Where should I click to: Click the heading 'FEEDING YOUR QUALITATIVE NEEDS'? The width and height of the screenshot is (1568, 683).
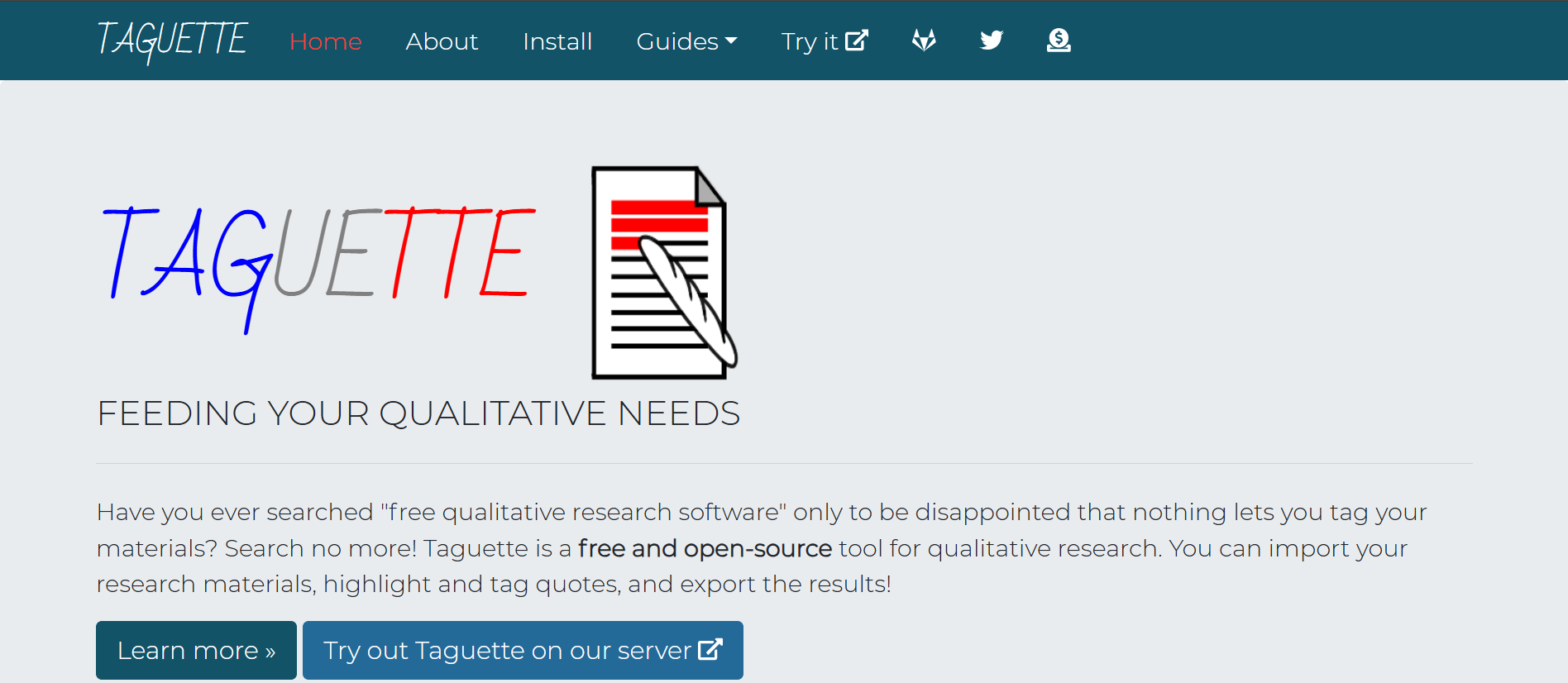click(418, 413)
